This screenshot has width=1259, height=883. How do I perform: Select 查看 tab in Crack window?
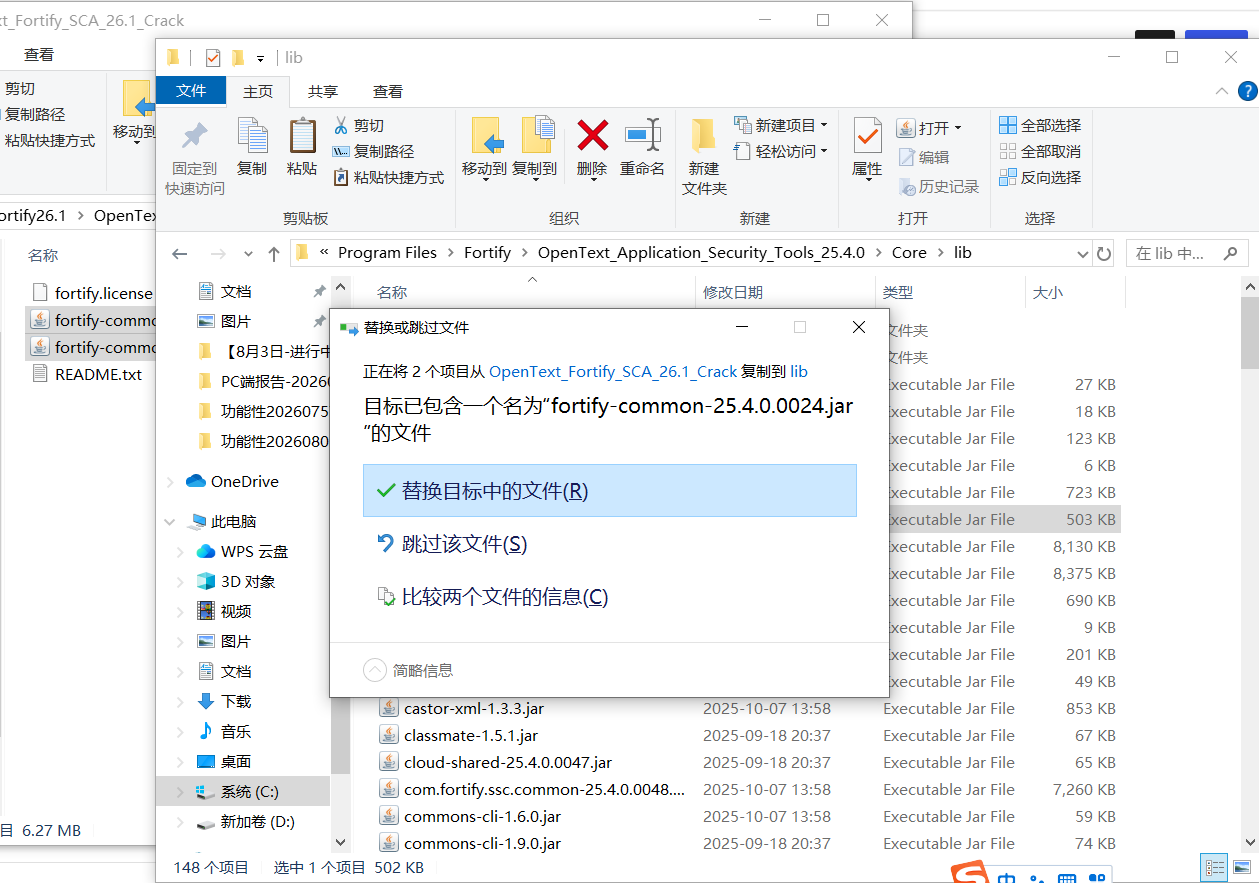tap(39, 55)
